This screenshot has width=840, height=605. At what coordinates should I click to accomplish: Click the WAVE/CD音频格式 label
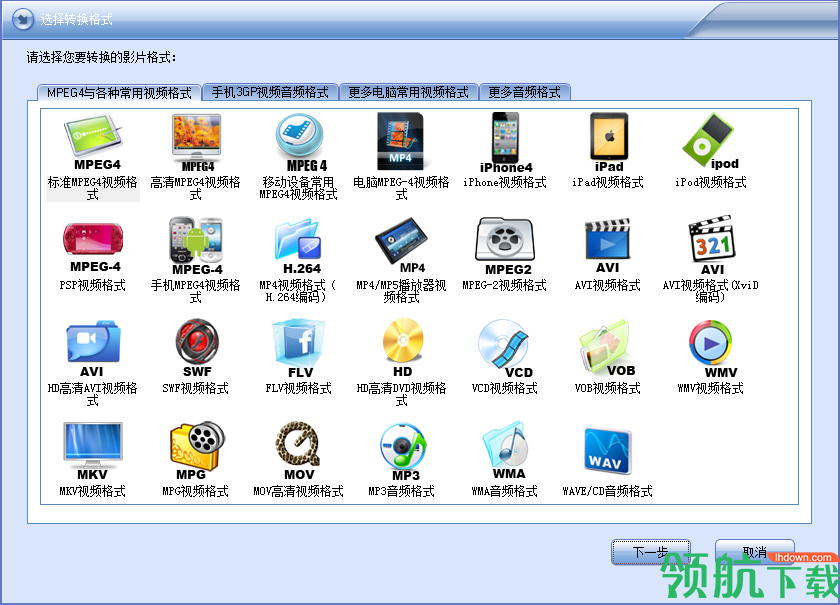(x=608, y=491)
